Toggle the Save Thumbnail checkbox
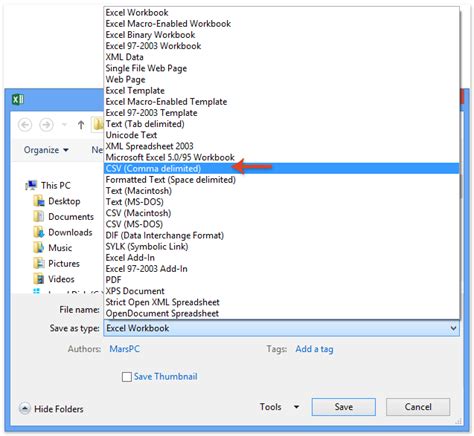This screenshot has height=436, width=474. pyautogui.click(x=127, y=377)
